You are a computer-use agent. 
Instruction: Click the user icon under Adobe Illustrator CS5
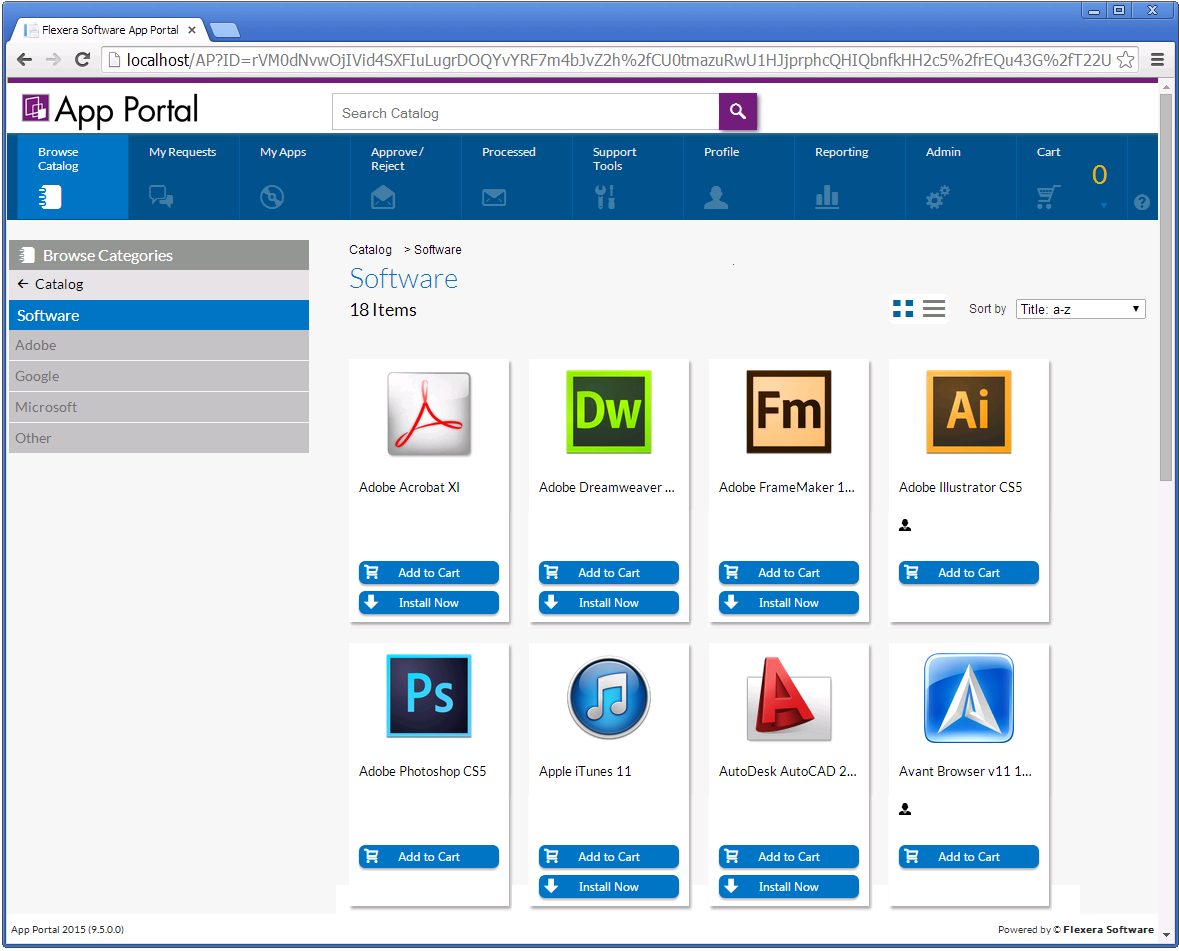905,524
